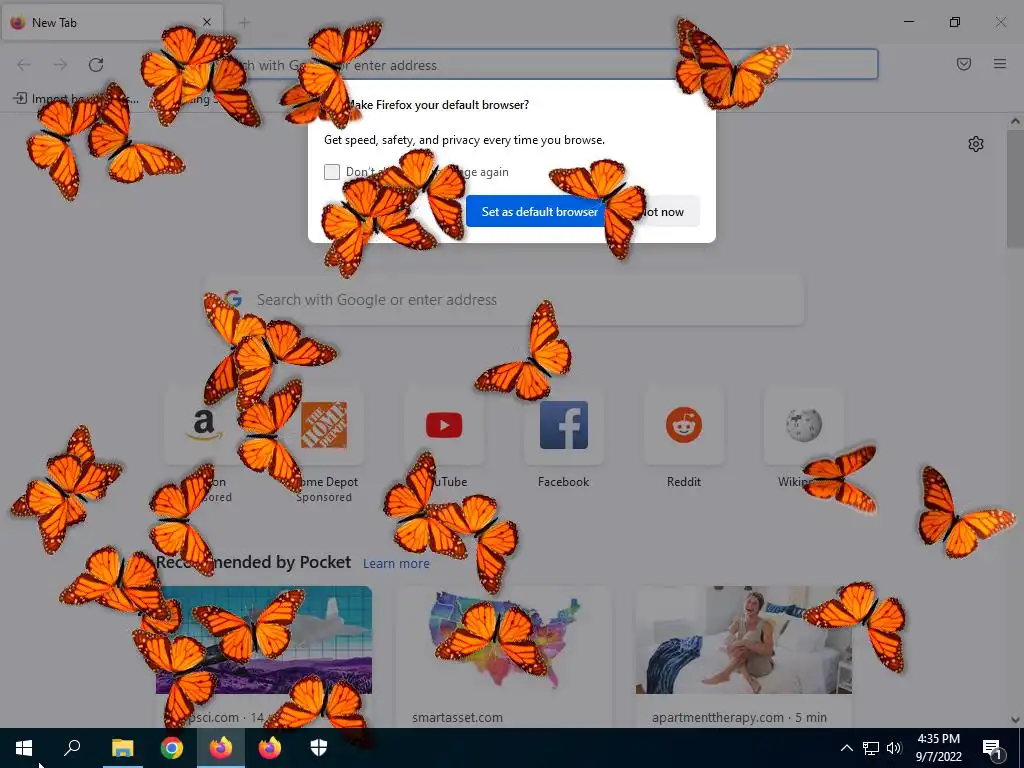Open Windows taskbar search
1024x768 pixels.
72,748
